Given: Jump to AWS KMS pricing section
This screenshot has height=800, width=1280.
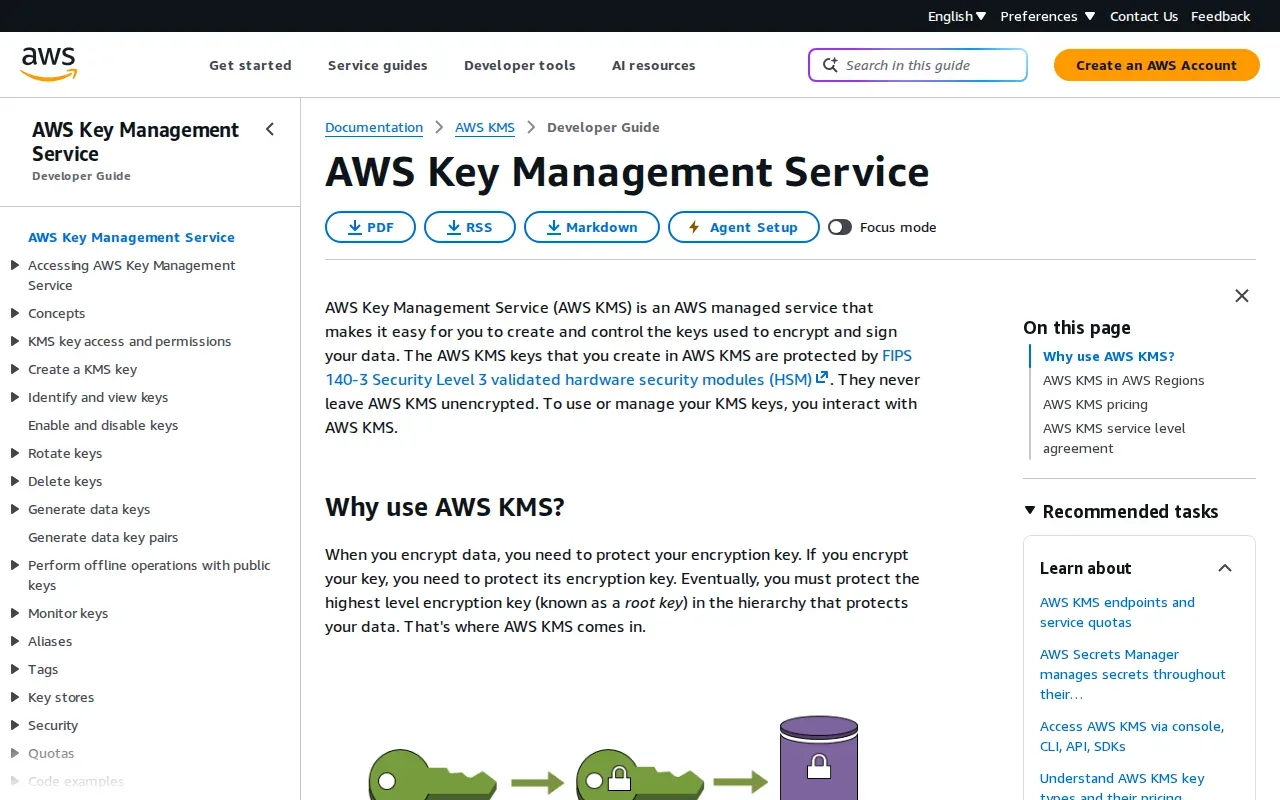Looking at the screenshot, I should (x=1095, y=404).
